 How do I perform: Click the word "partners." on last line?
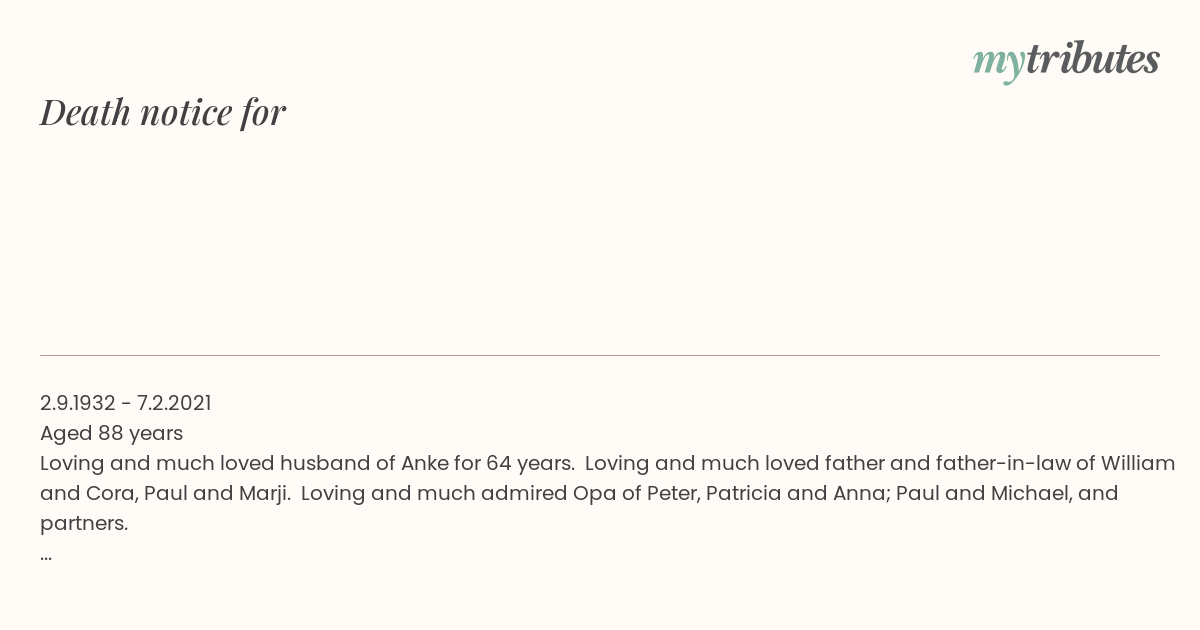(84, 523)
